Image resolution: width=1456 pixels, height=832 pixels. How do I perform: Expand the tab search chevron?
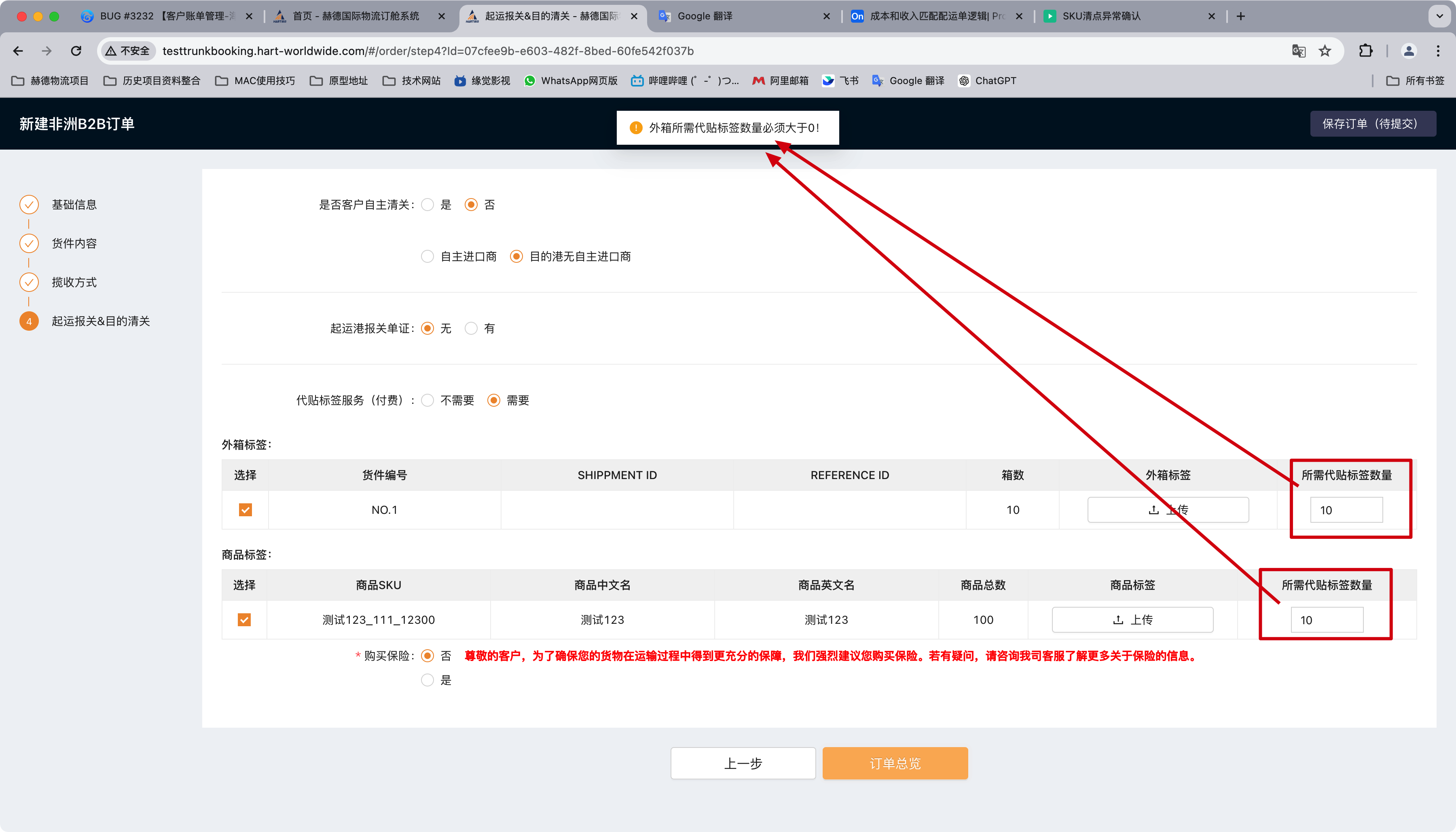click(1439, 16)
